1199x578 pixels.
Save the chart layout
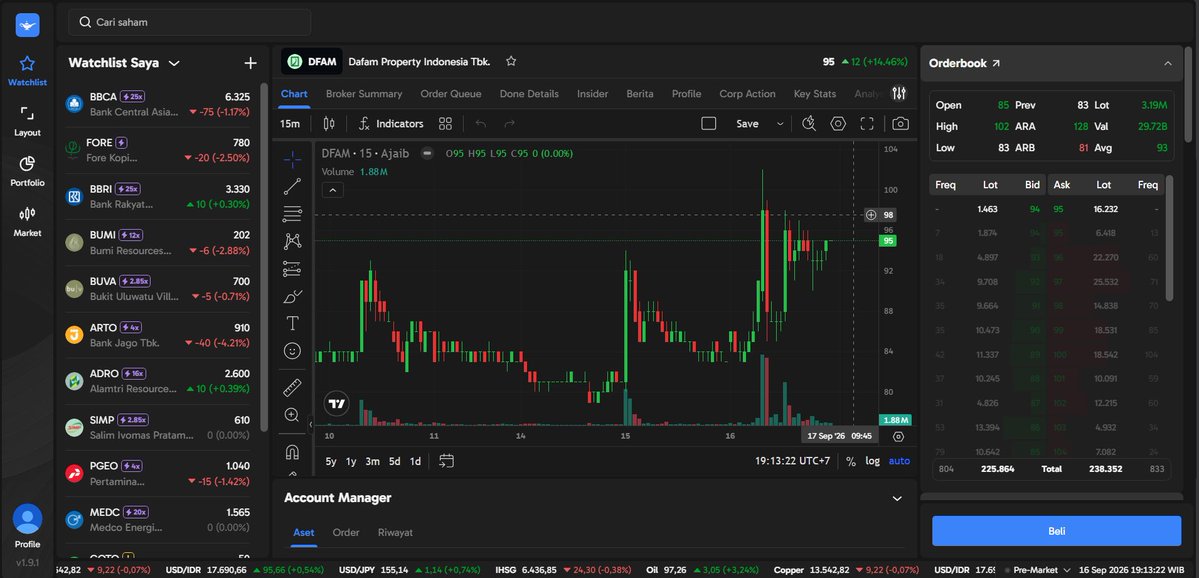click(x=747, y=123)
